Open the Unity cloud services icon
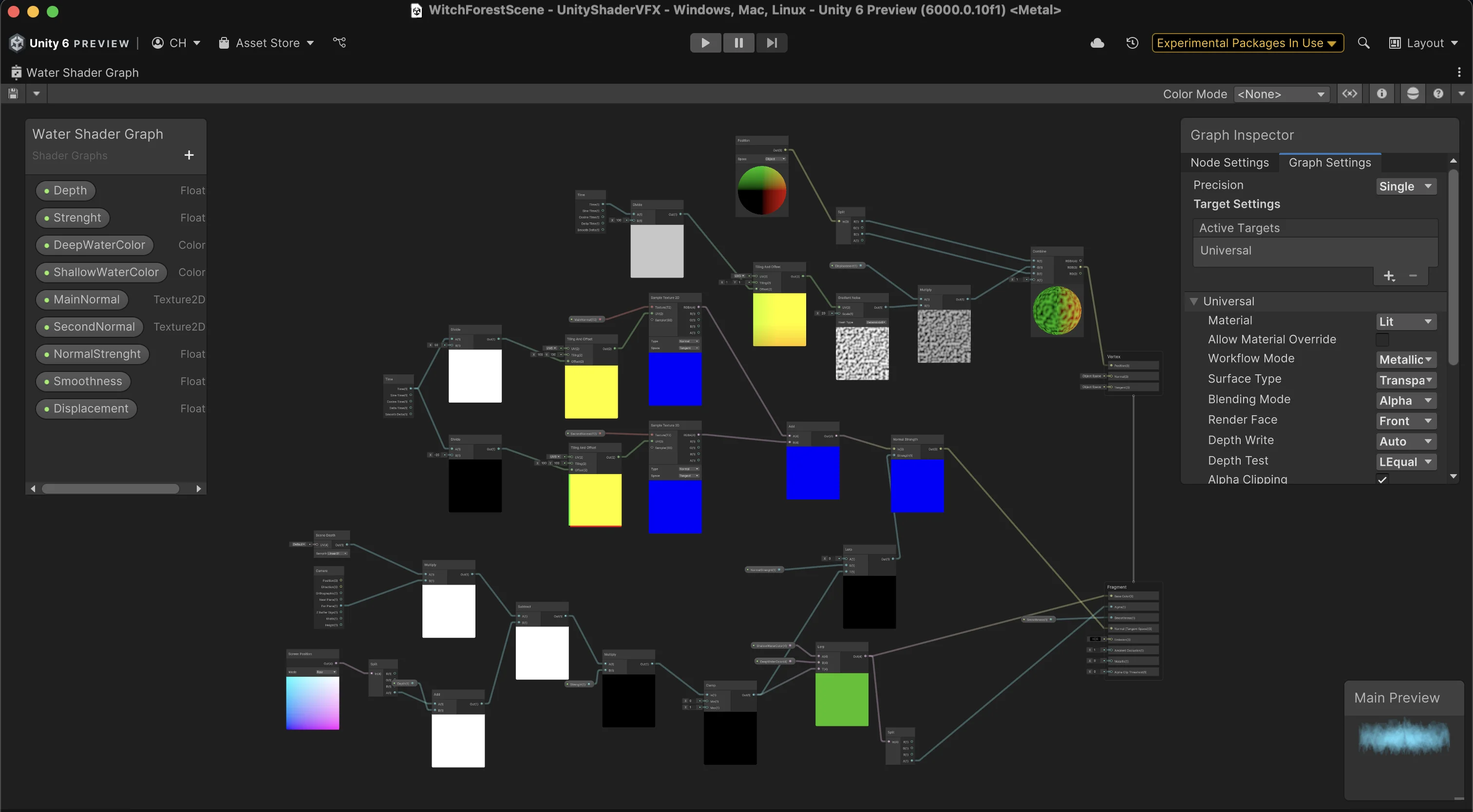Screen dimensions: 1473x812 click(1097, 43)
